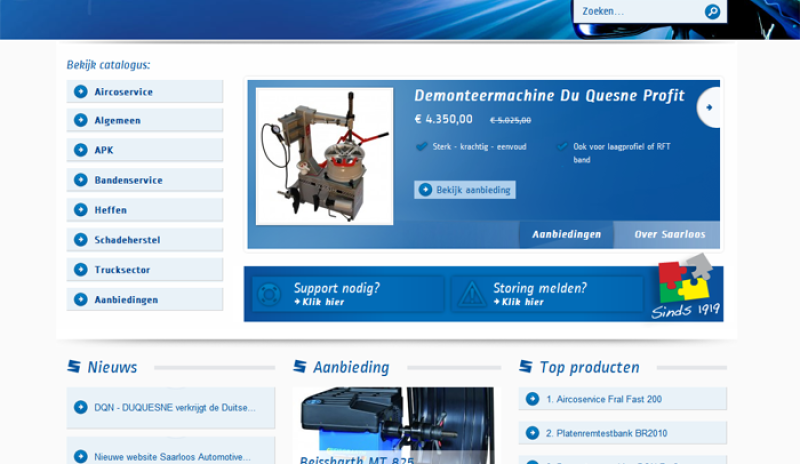Click the warning triangle Storing melden icon
The image size is (800, 464).
[469, 295]
